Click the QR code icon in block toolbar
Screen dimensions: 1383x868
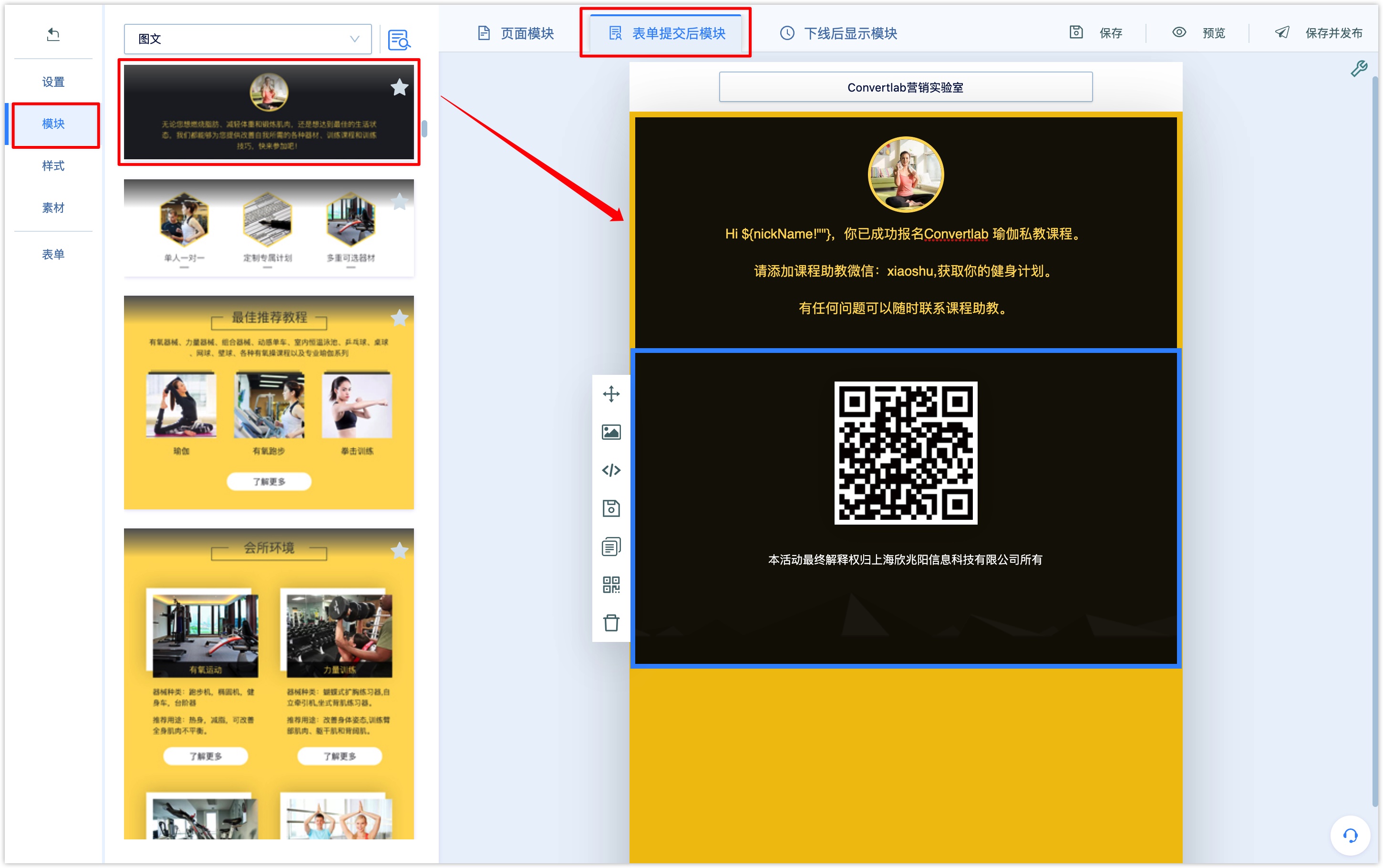tap(610, 584)
